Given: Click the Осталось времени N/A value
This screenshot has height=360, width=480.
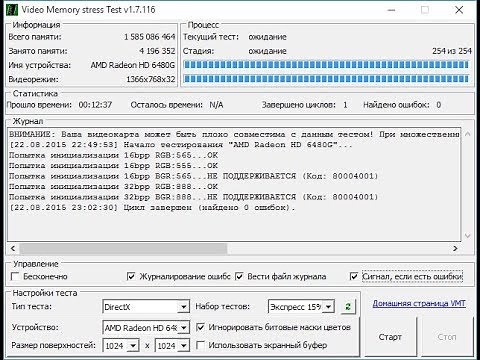Looking at the screenshot, I should [216, 105].
